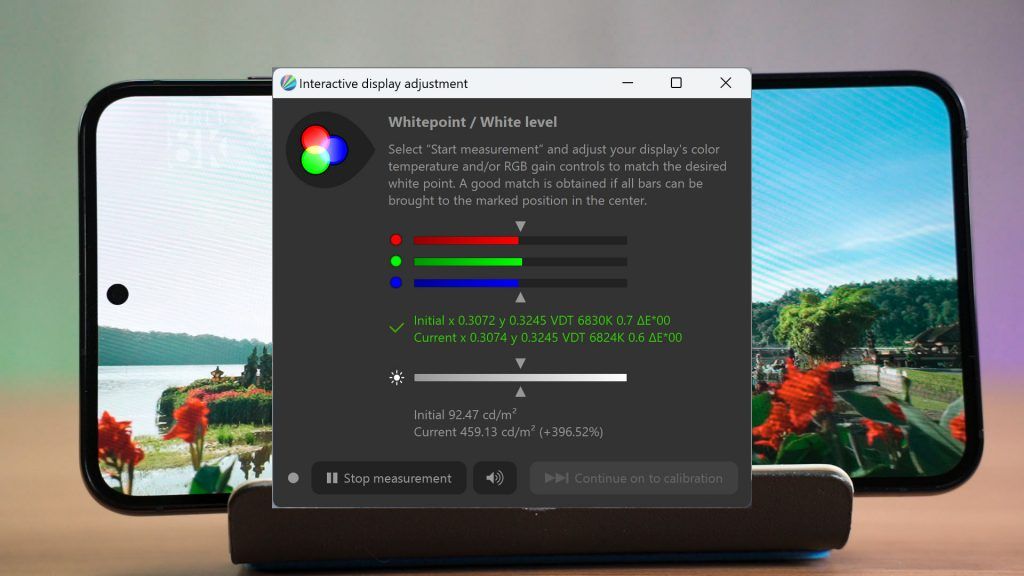The width and height of the screenshot is (1024, 576).
Task: Click the green gain level bar
Action: point(520,262)
